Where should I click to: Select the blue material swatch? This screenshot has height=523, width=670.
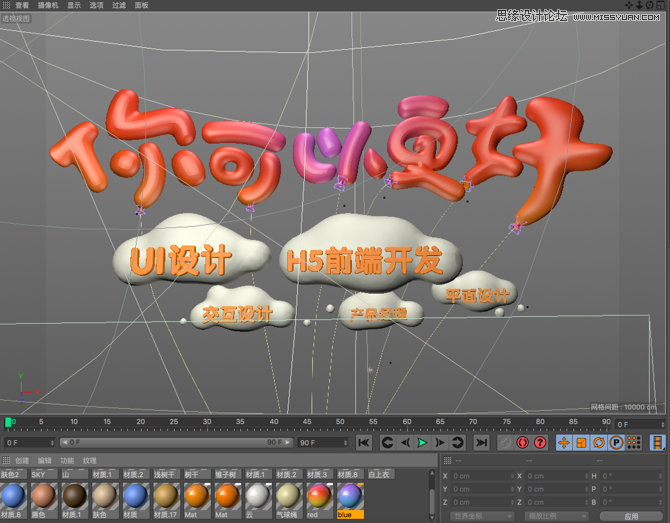pyautogui.click(x=350, y=496)
